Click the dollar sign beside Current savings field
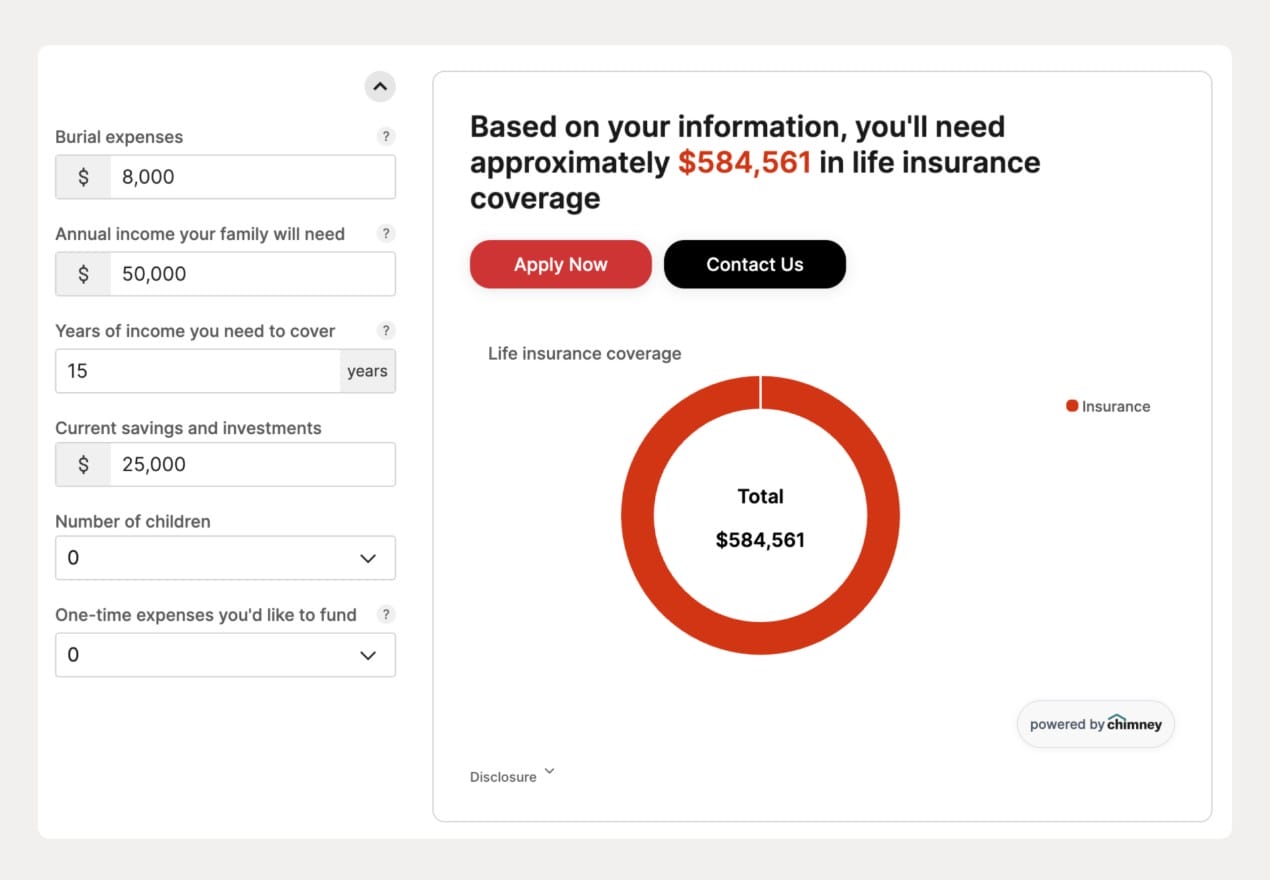This screenshot has height=880, width=1270. [83, 464]
